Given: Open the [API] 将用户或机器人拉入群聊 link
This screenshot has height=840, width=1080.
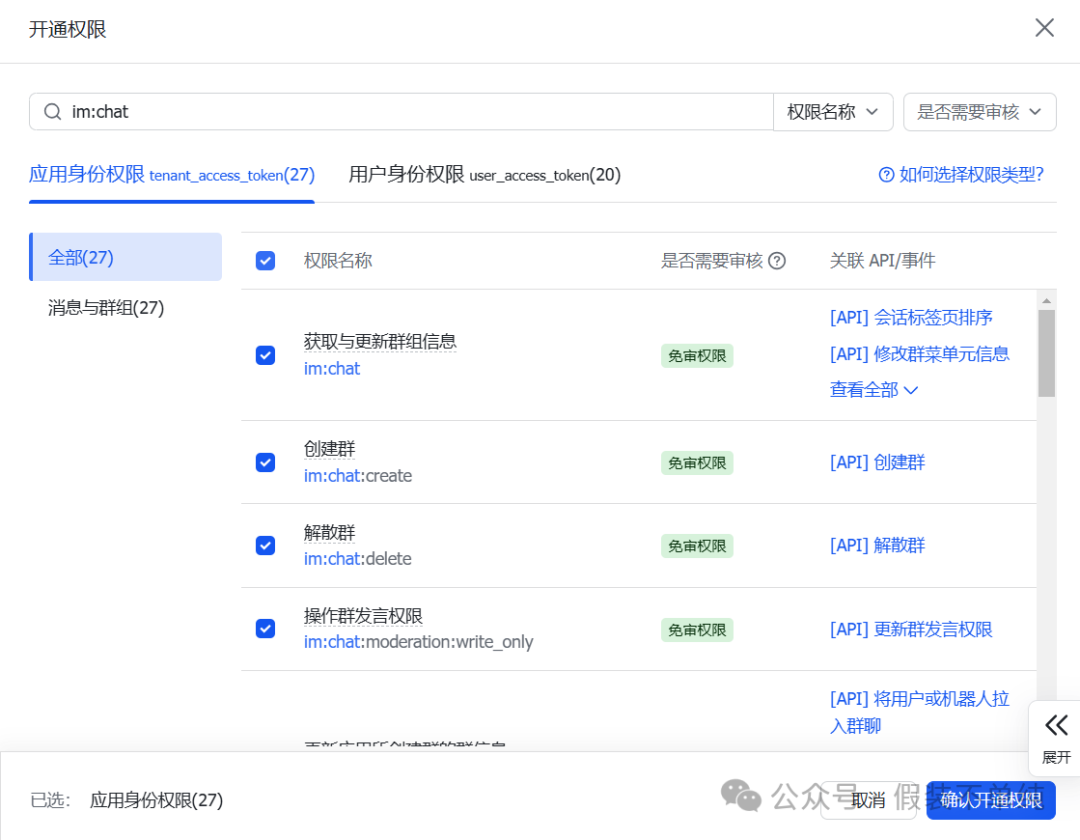Looking at the screenshot, I should 919,712.
